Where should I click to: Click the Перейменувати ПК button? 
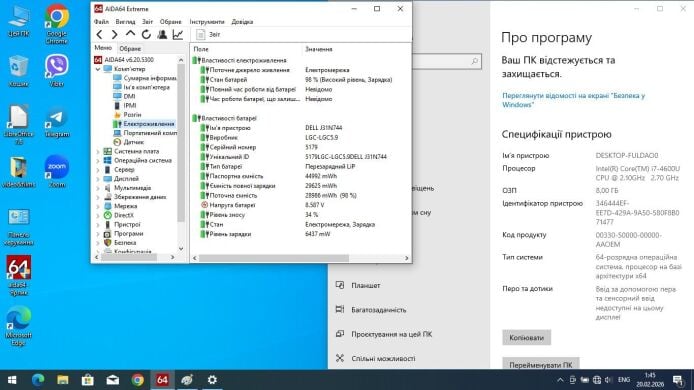540,364
